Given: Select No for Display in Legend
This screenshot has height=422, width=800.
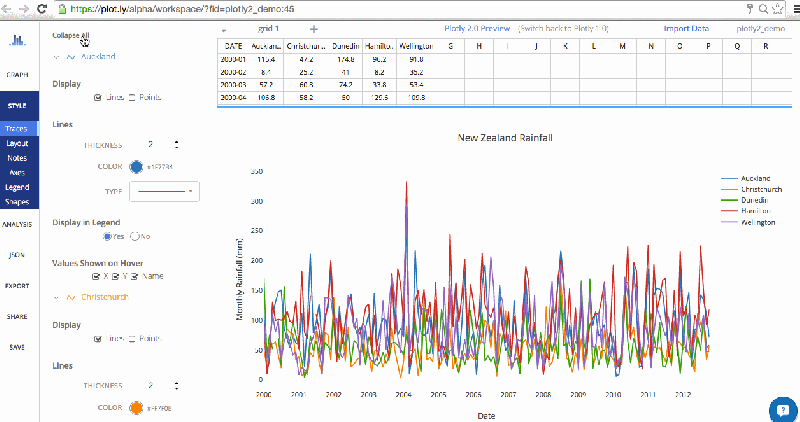Looking at the screenshot, I should tap(135, 236).
